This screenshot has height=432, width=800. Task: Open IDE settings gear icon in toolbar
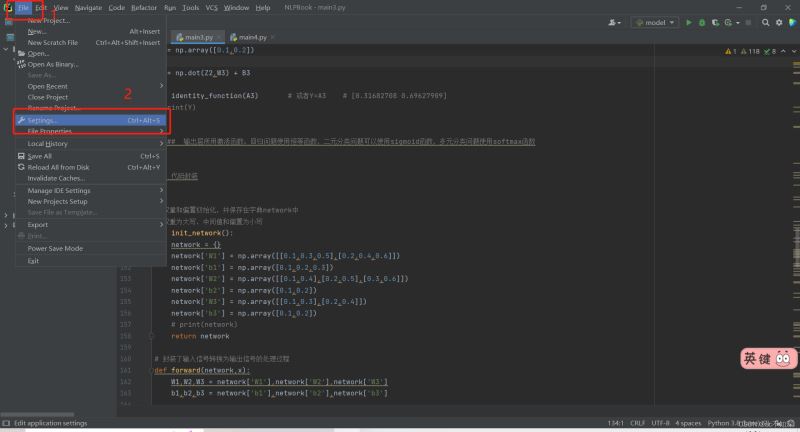[x=779, y=22]
